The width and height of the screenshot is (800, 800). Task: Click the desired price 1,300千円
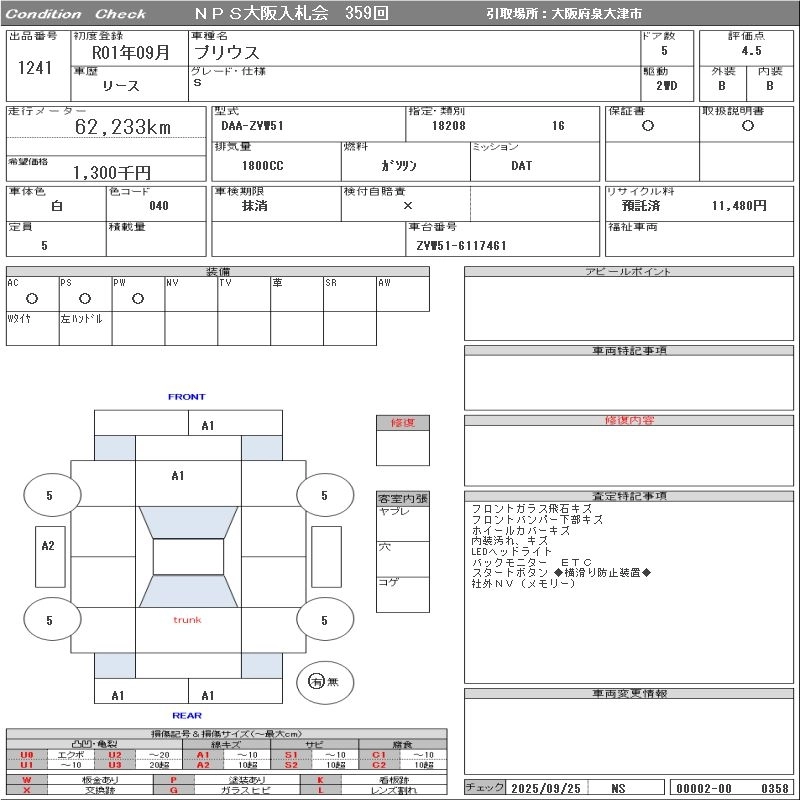coord(112,172)
